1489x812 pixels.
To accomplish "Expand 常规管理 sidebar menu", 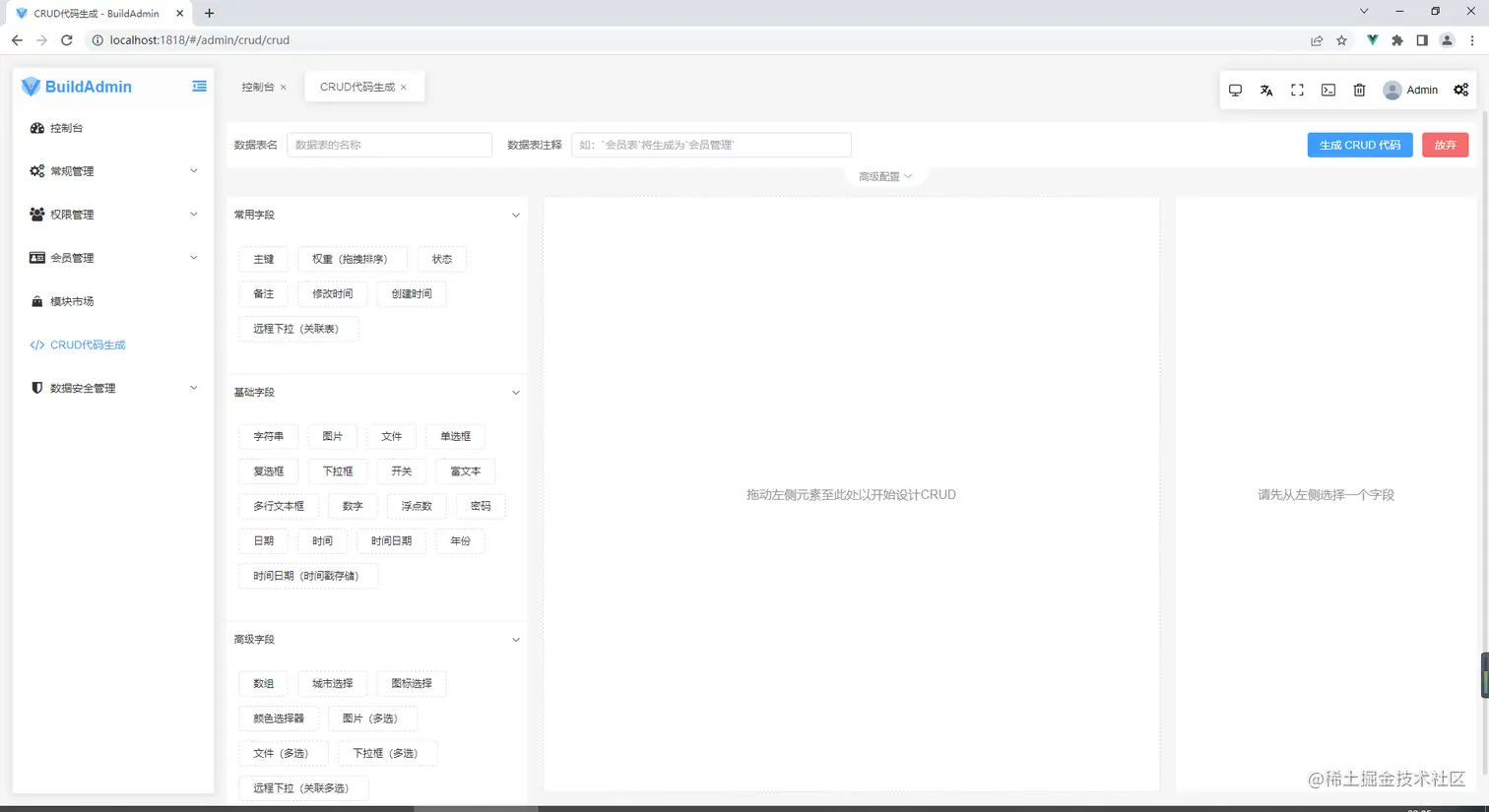I will 113,171.
